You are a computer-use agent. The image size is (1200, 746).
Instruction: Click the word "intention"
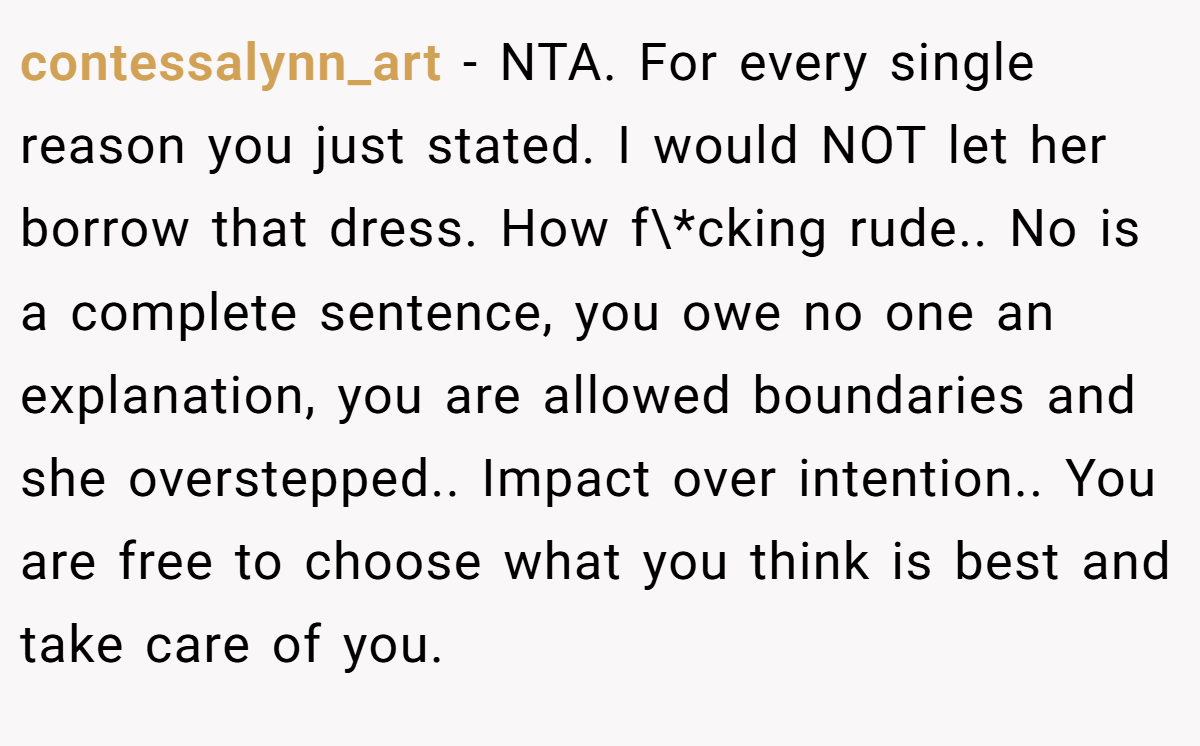[x=919, y=480]
